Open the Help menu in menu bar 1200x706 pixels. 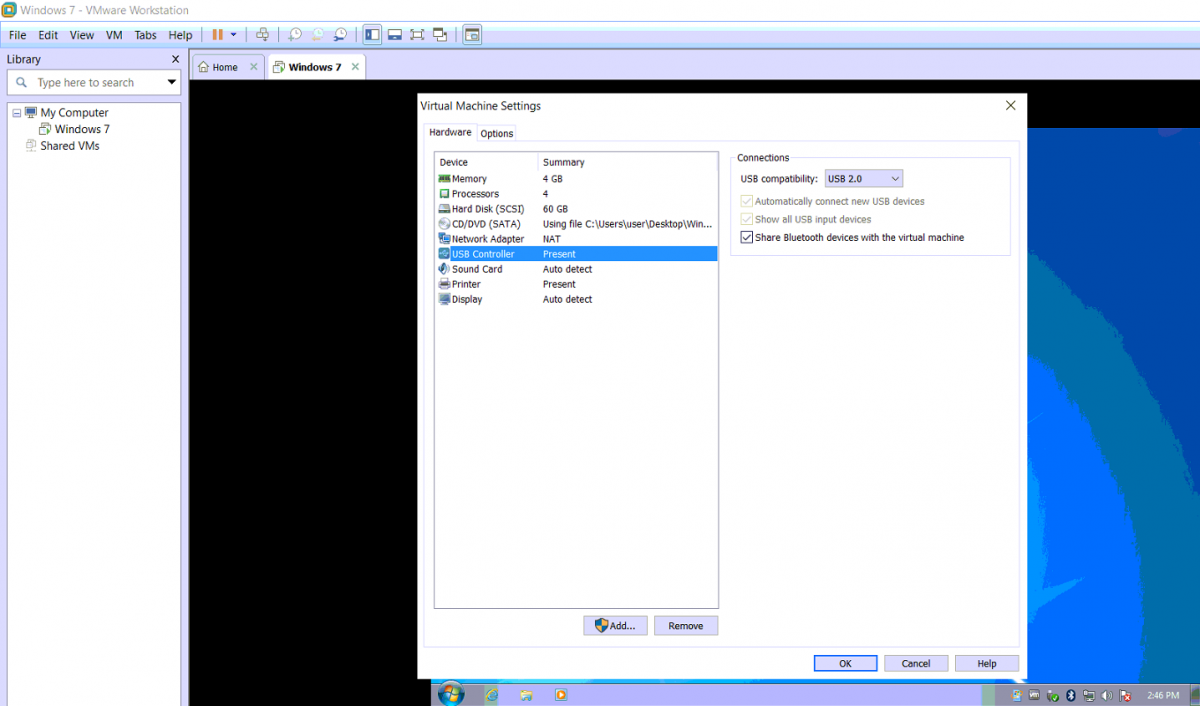tap(180, 35)
